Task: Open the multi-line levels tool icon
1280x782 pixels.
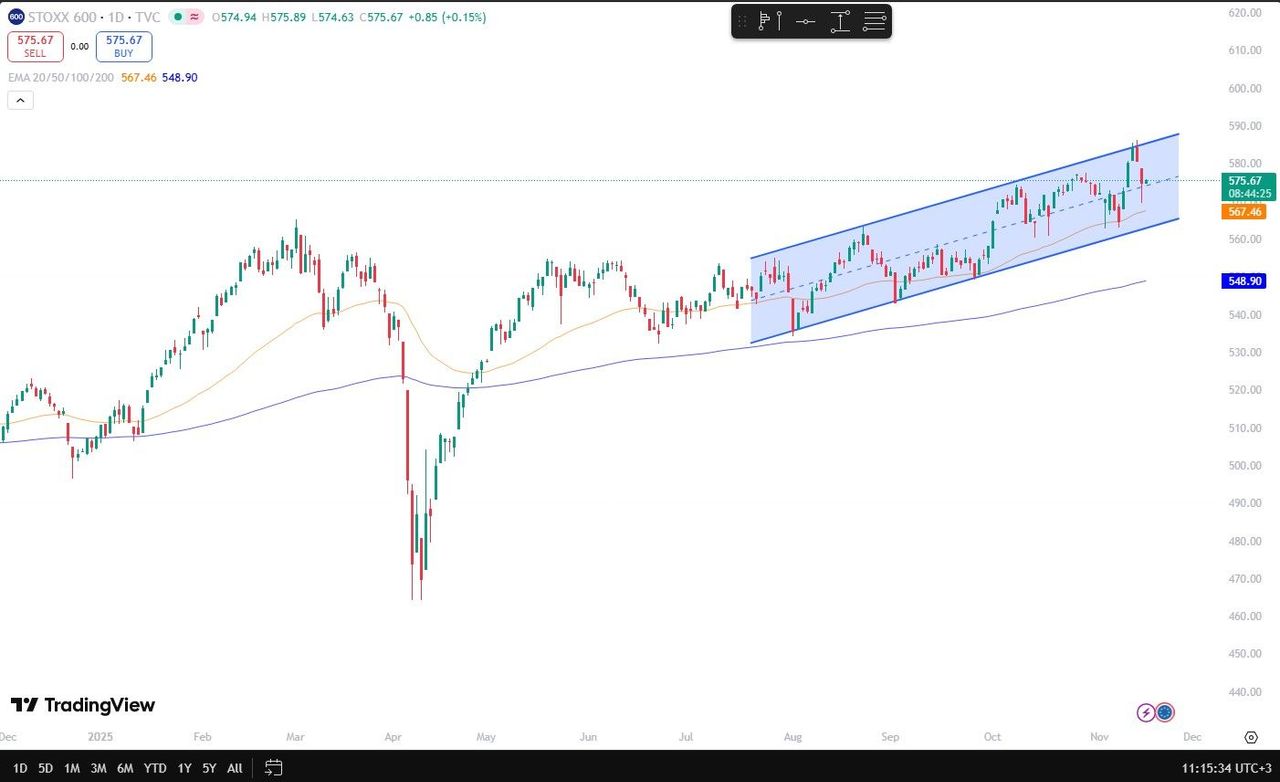Action: click(875, 21)
